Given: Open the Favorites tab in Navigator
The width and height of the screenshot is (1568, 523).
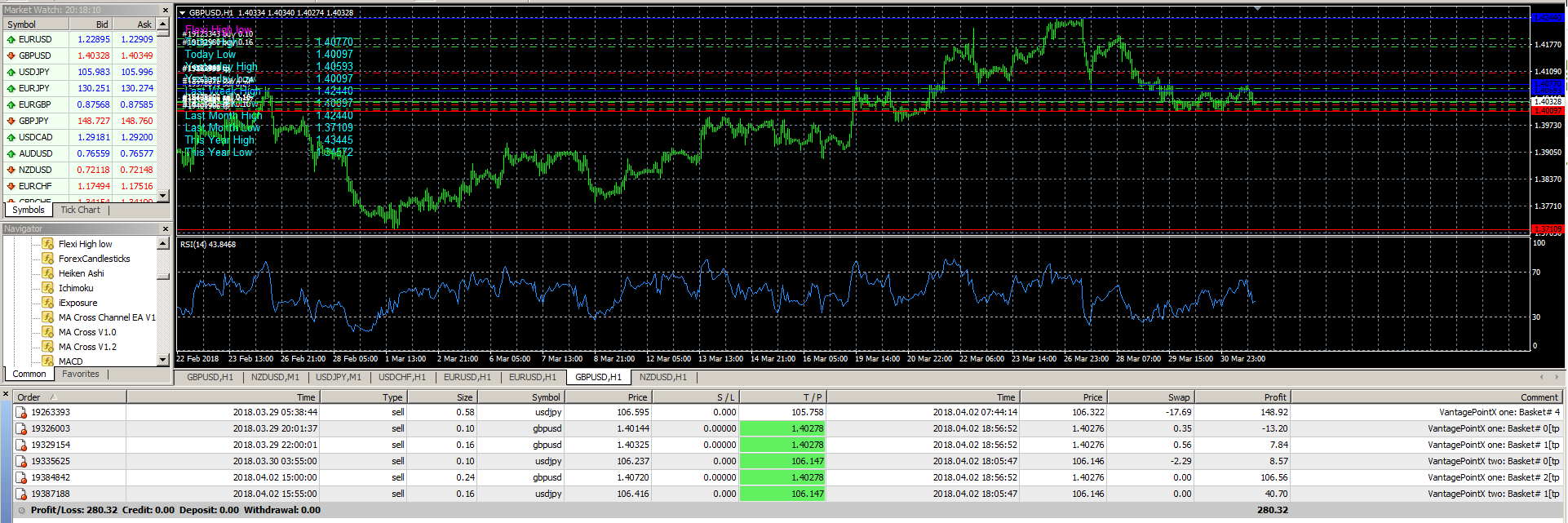Looking at the screenshot, I should click(81, 374).
